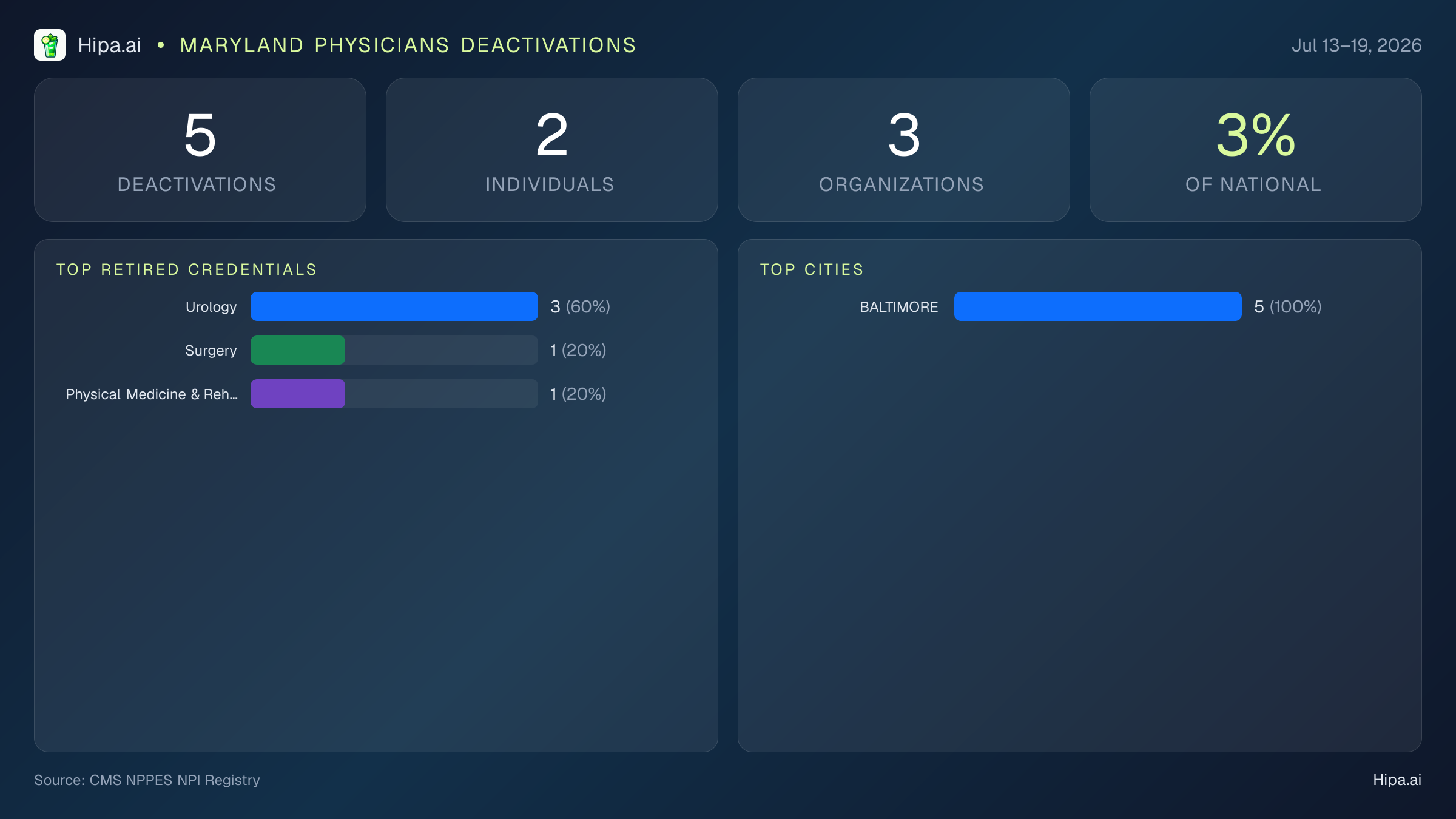Screen dimensions: 1456x819
Task: Select the Surgery credential label
Action: 211,351
